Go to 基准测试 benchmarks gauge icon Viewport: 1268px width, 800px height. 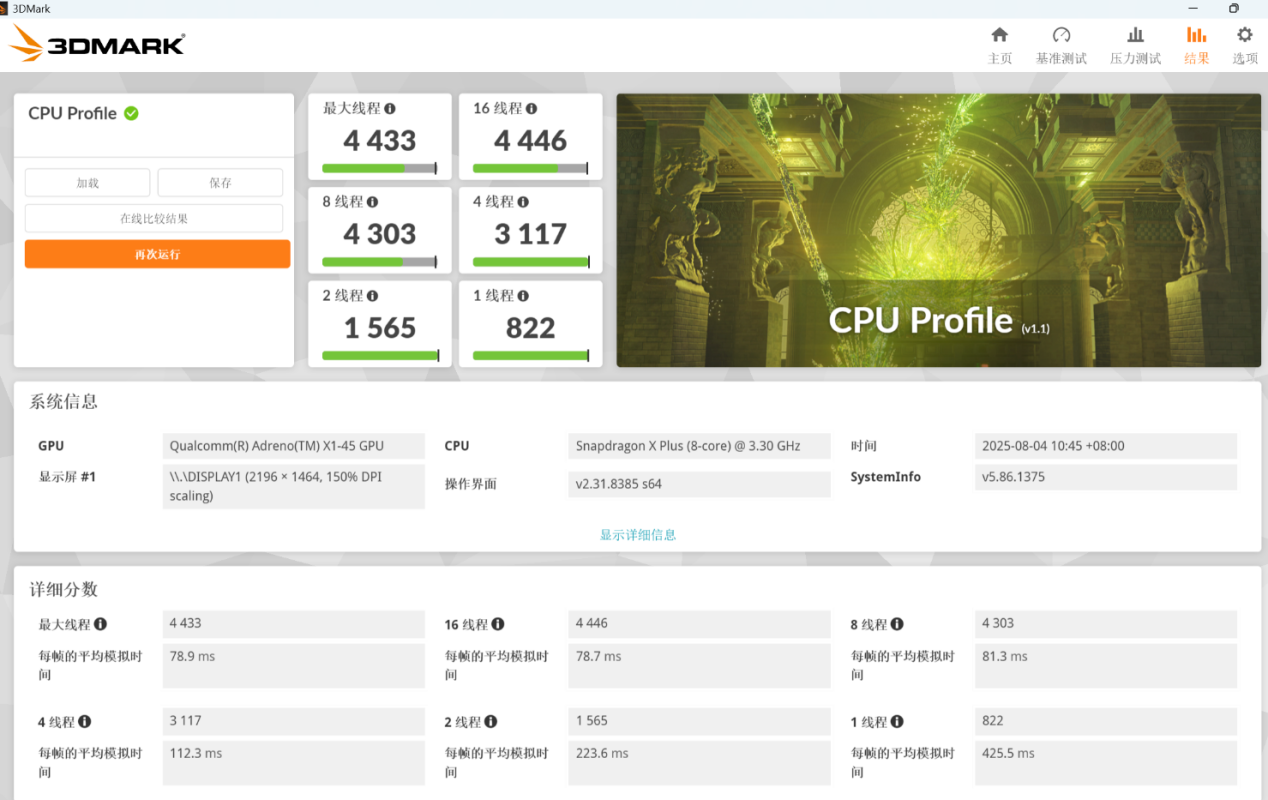click(1061, 35)
